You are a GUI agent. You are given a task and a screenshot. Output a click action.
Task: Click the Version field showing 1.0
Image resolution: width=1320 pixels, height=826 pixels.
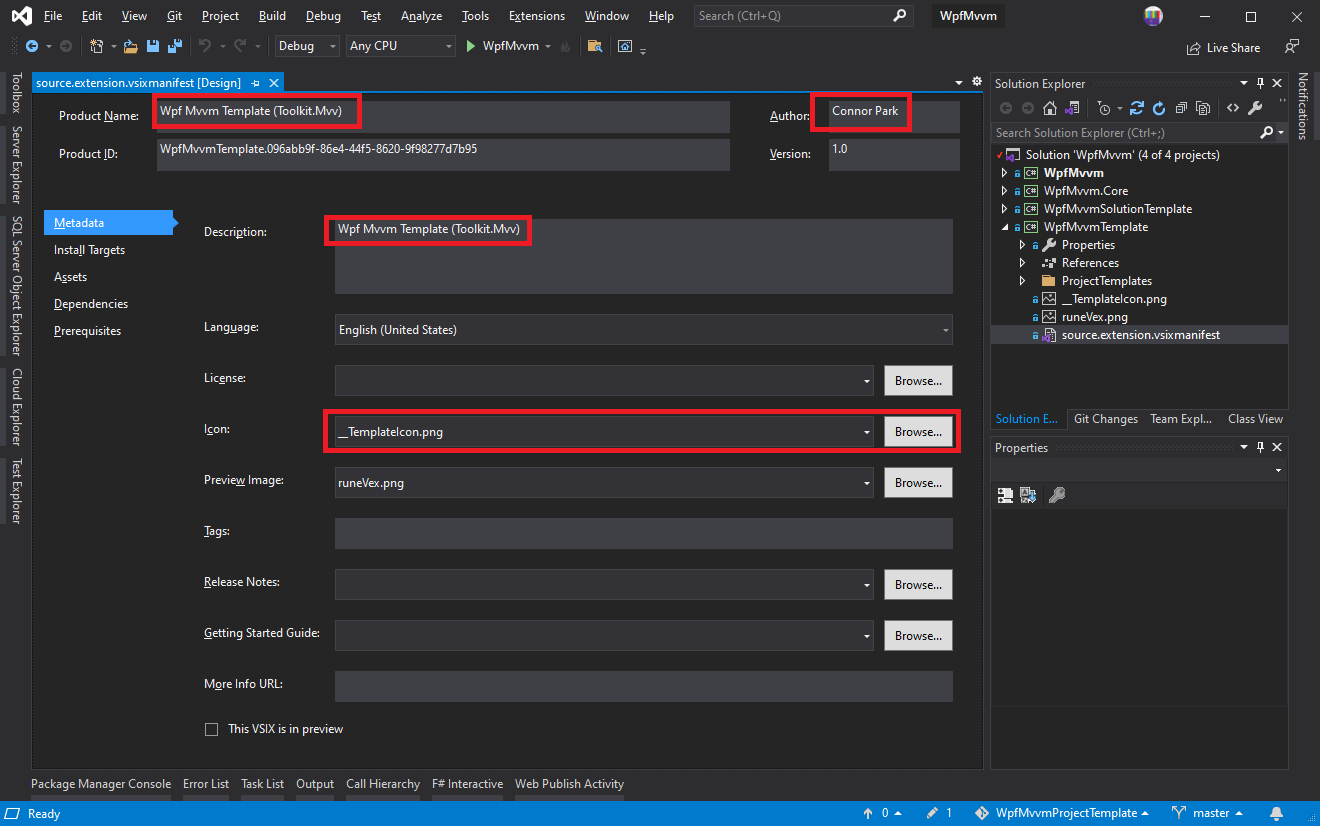click(894, 155)
